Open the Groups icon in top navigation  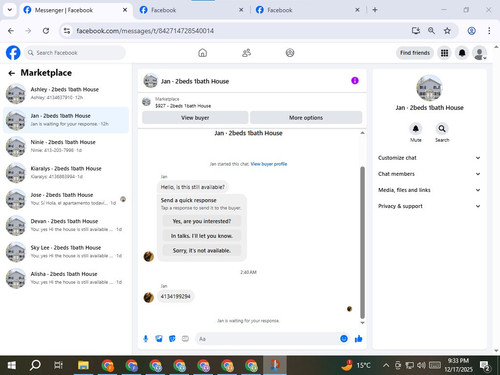click(290, 53)
